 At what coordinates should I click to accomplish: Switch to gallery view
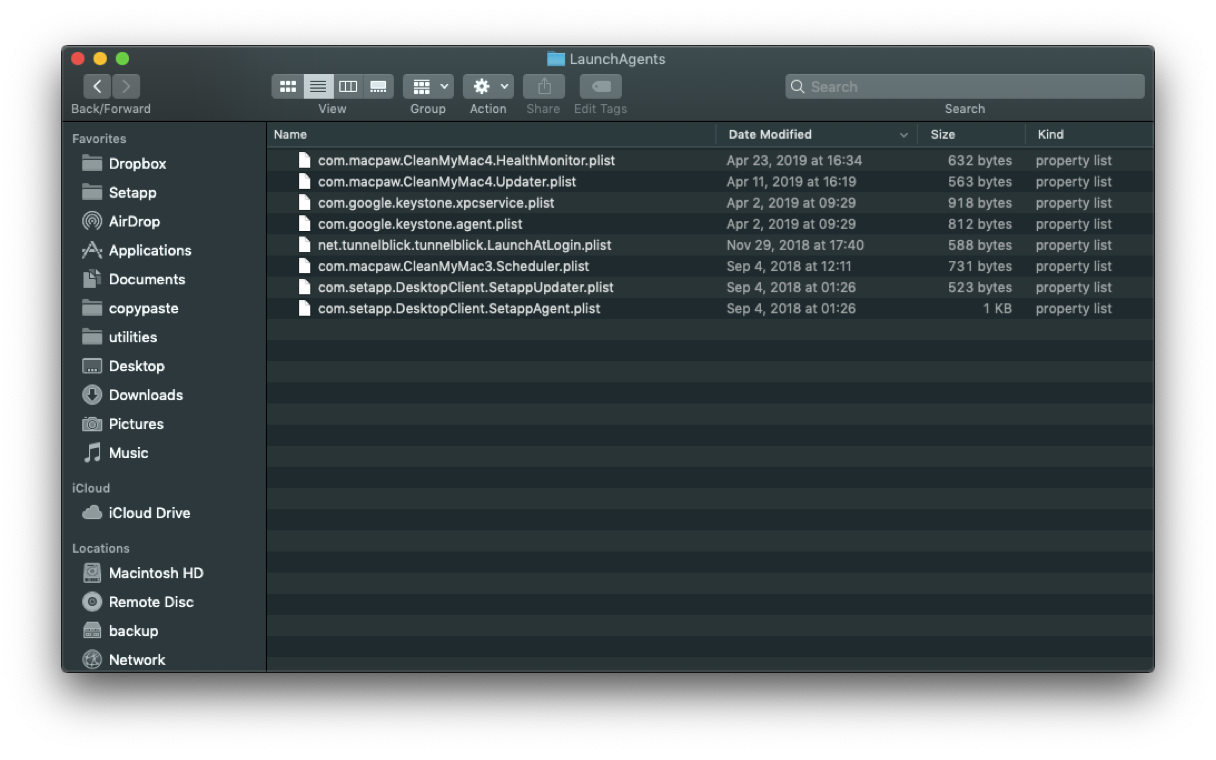pos(378,87)
